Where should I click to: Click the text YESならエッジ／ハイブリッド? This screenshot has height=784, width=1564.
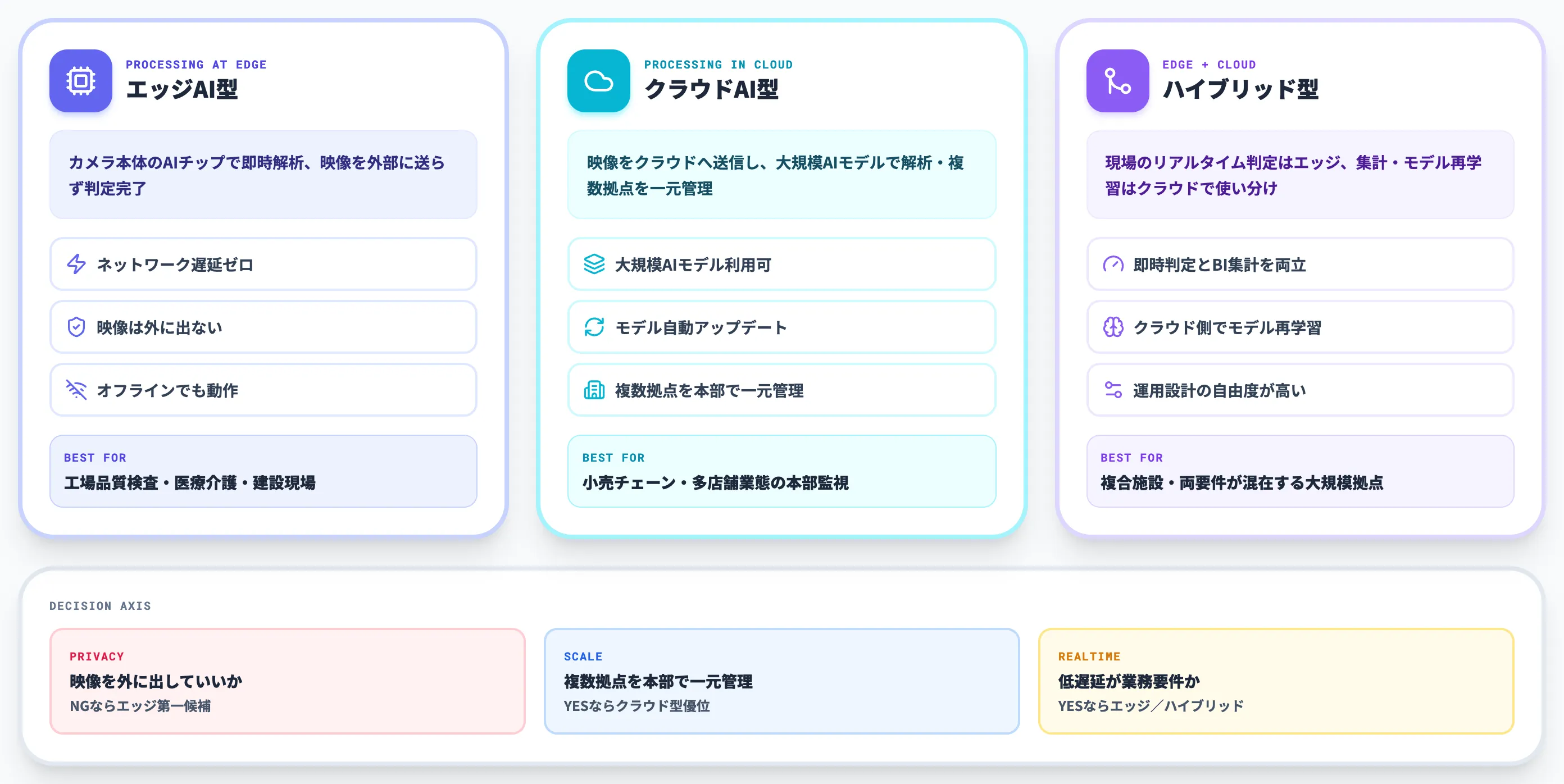[x=1151, y=706]
